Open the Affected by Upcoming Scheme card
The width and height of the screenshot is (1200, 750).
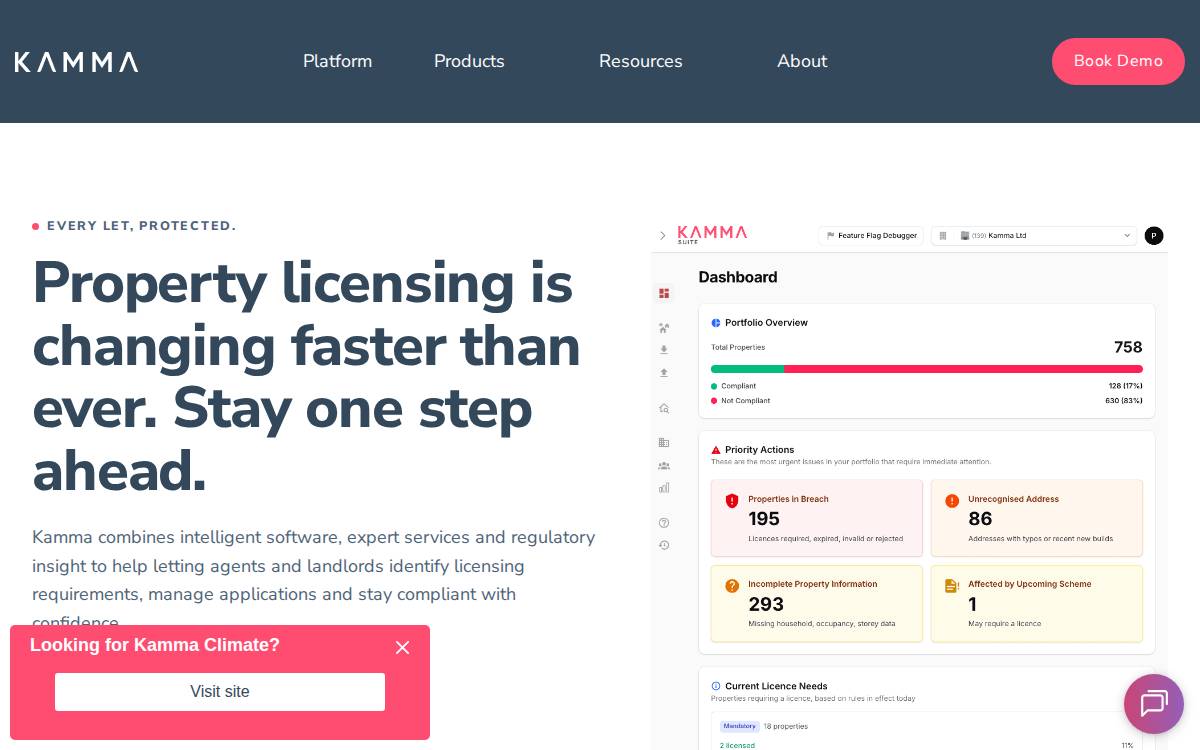(x=1037, y=604)
